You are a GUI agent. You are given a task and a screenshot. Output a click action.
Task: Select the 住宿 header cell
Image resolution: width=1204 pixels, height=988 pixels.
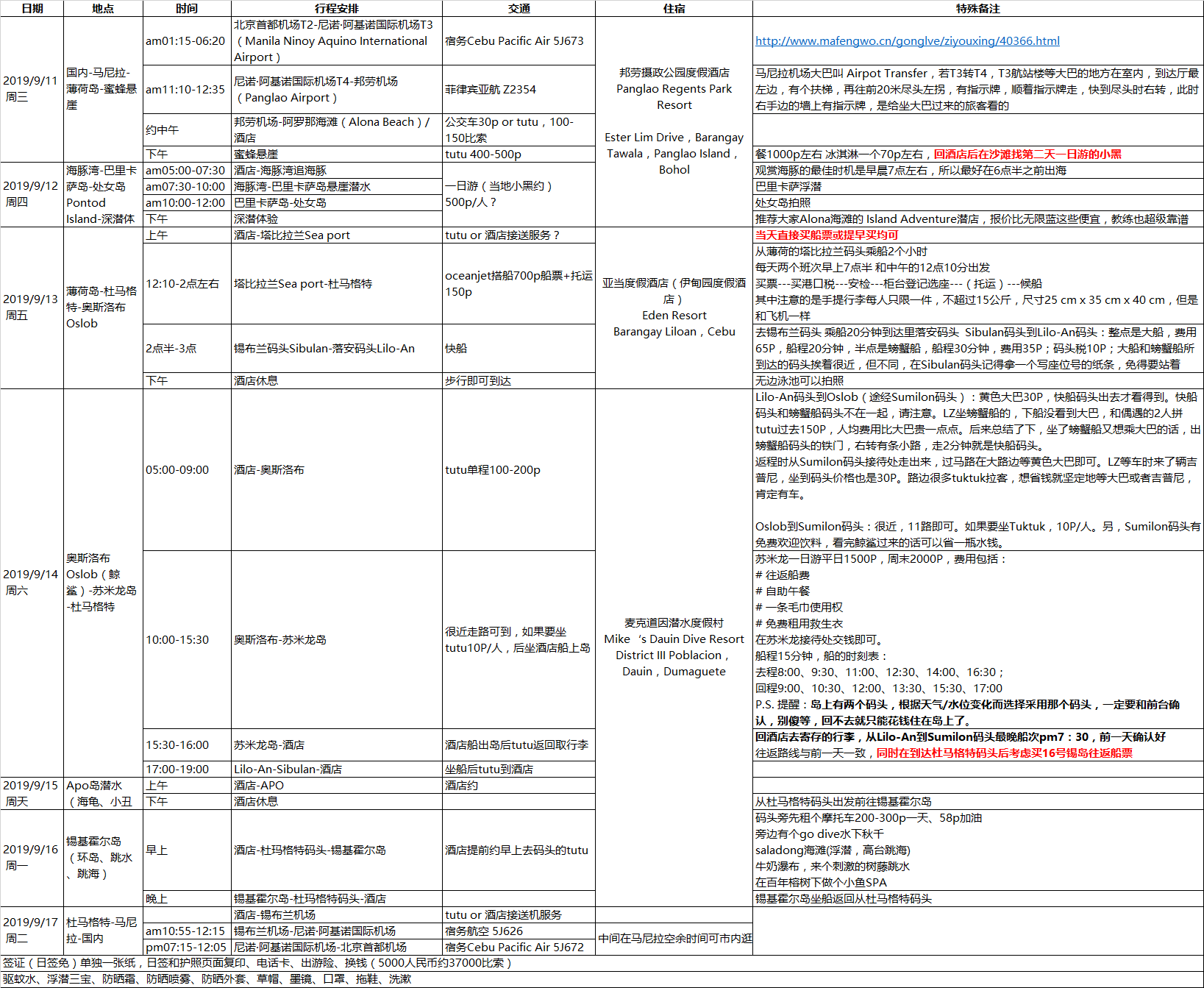674,9
